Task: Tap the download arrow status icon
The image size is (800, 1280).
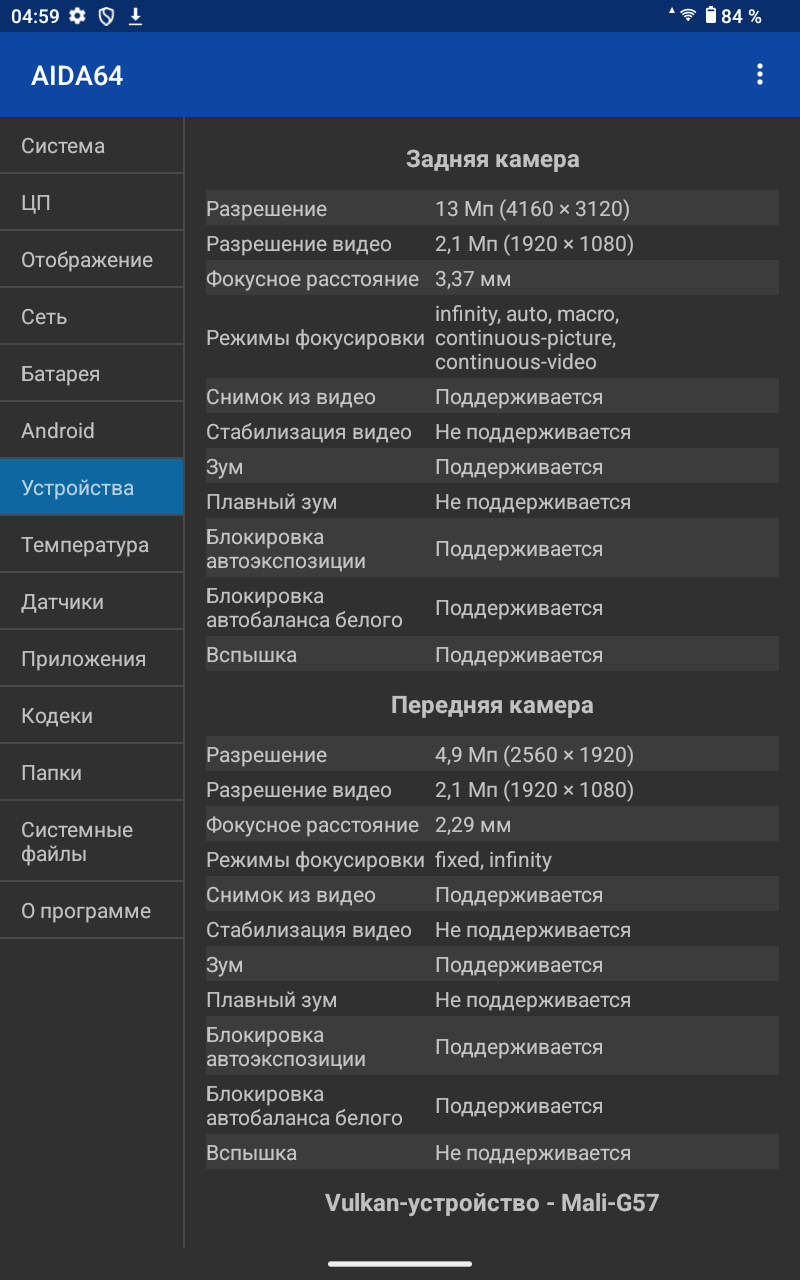Action: (135, 16)
